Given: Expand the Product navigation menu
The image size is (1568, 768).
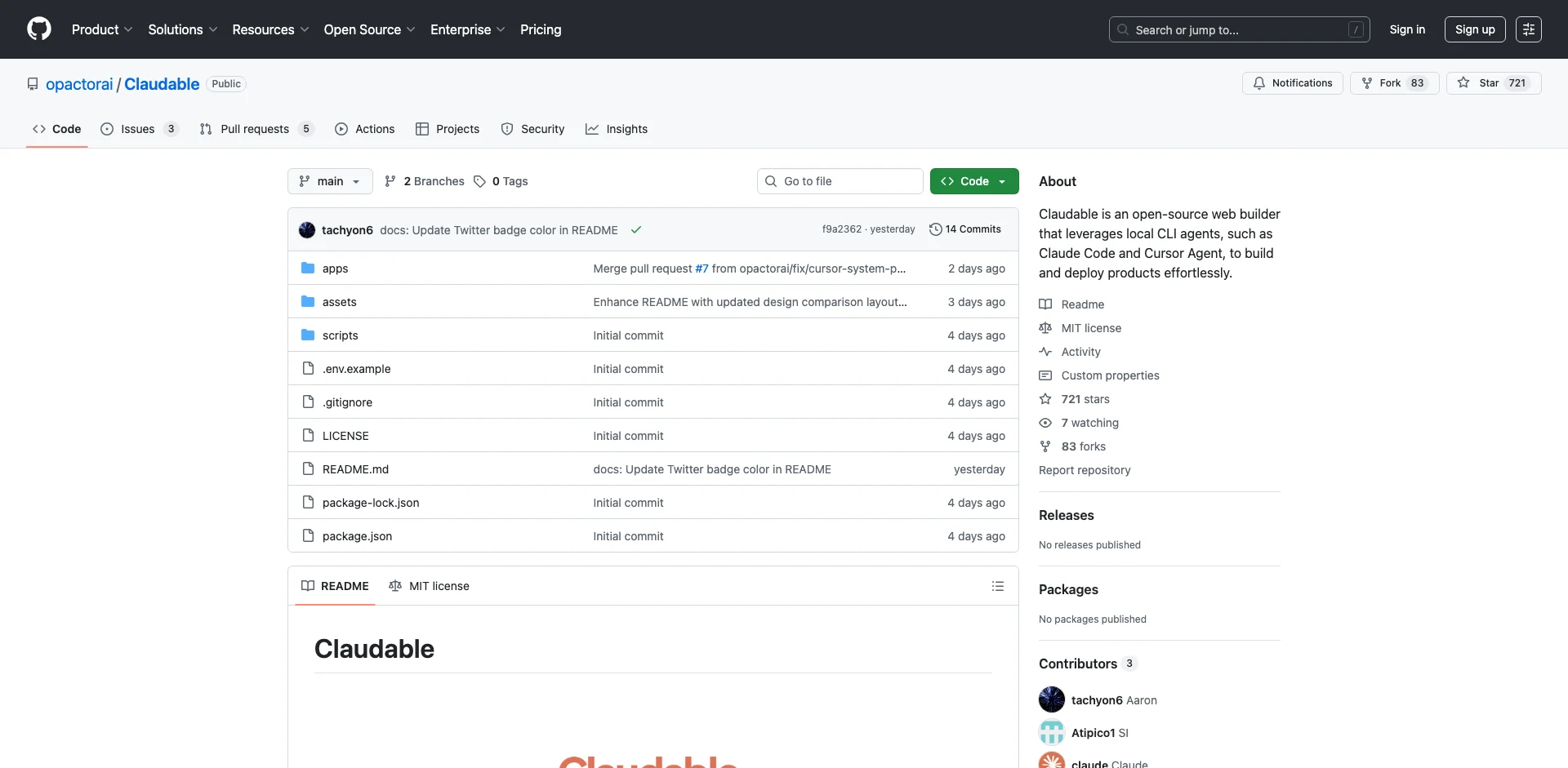Looking at the screenshot, I should click(101, 29).
